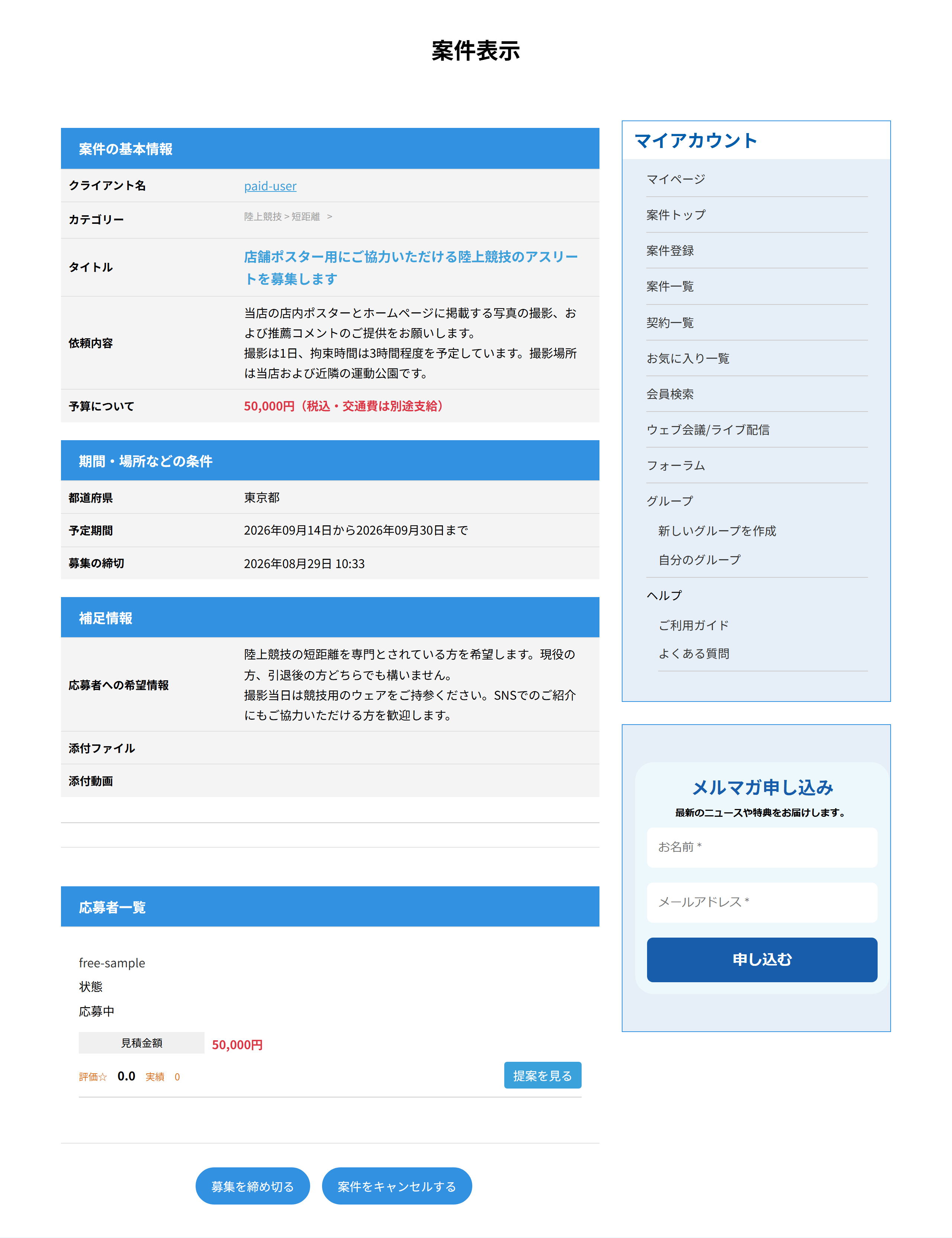Click the period 2026年09月14日から2026年09月30日まで
The width and height of the screenshot is (952, 1238).
click(356, 530)
